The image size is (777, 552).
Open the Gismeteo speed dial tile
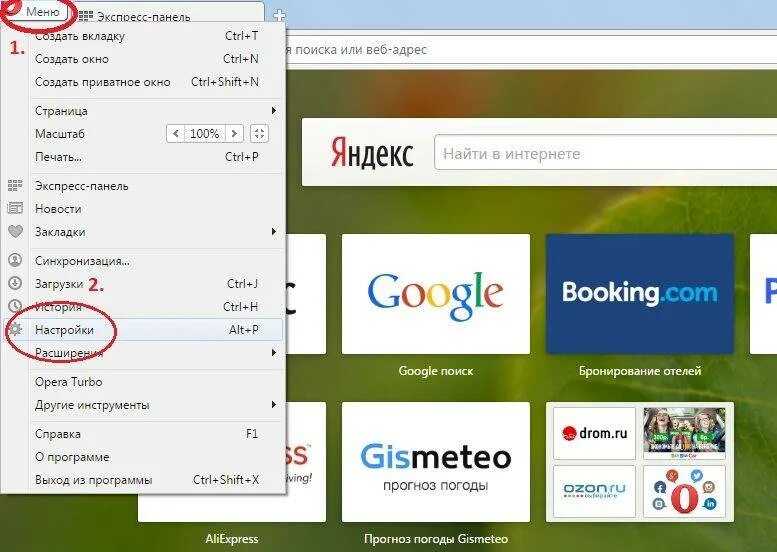436,462
